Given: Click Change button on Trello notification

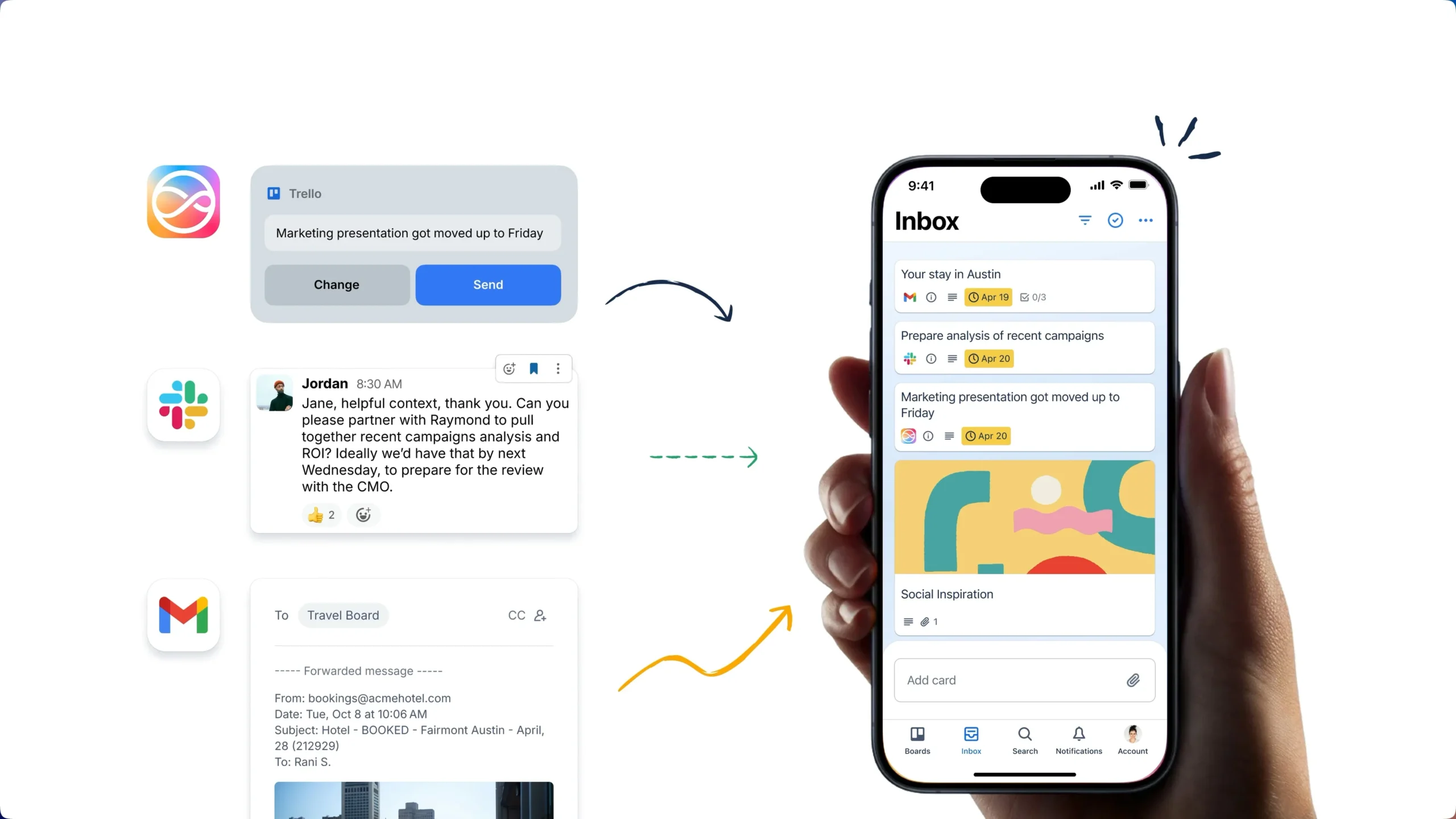Looking at the screenshot, I should [337, 284].
